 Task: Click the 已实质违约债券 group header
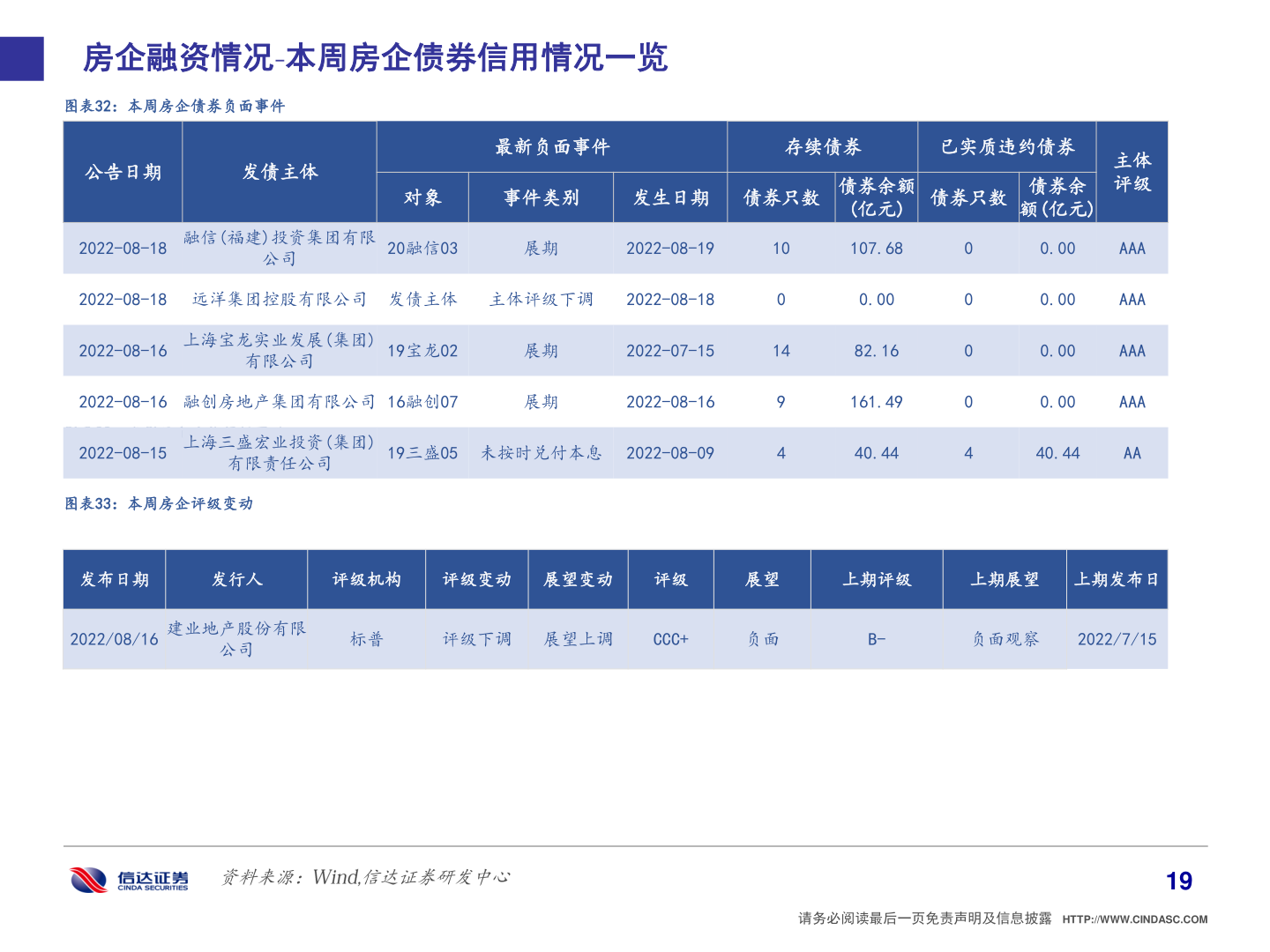(x=1007, y=147)
